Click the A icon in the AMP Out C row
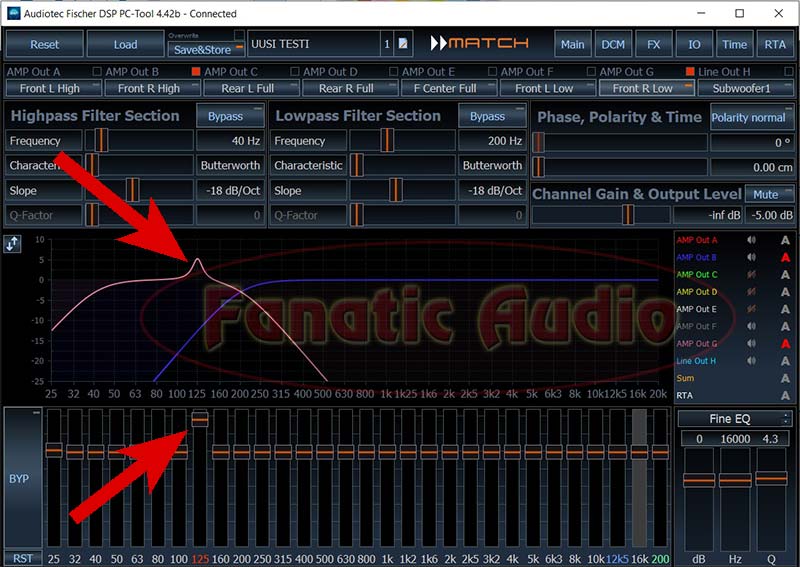Screen dimensions: 800x567 coord(785,275)
